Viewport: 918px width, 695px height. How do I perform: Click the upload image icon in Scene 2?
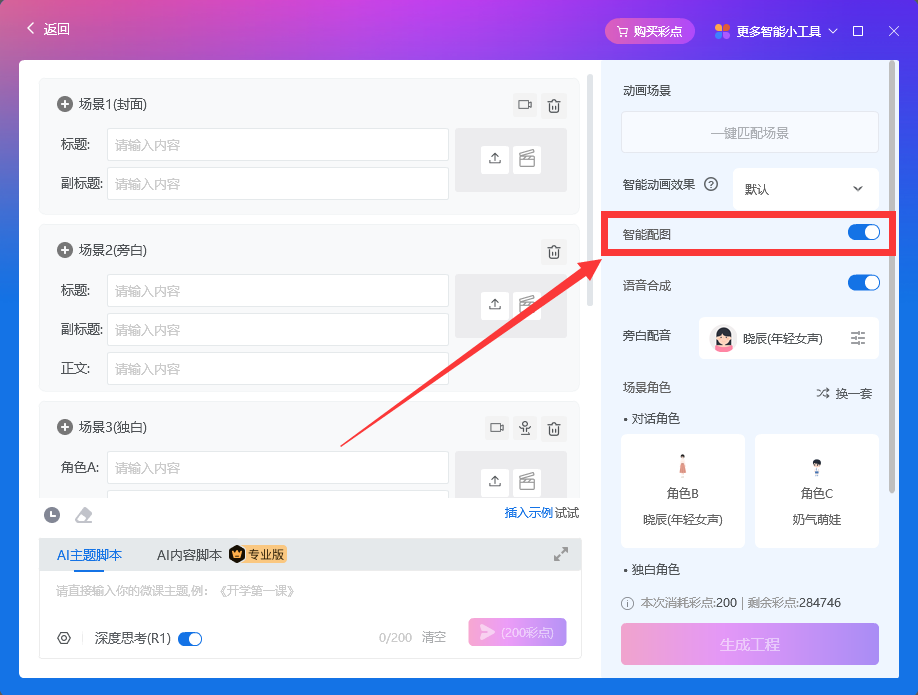[495, 304]
